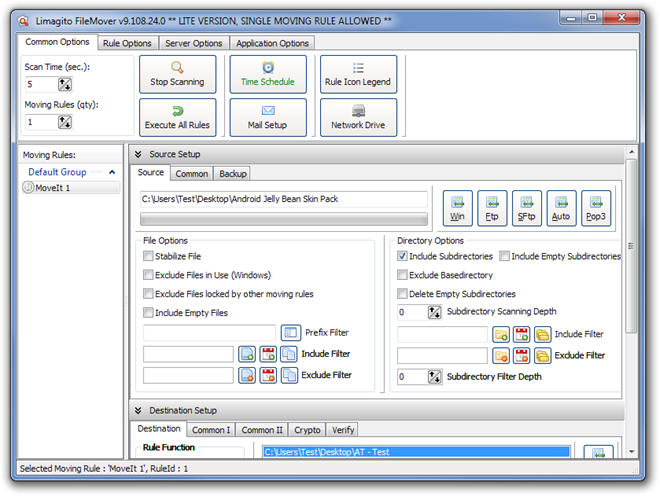
Task: Open Application Options tab
Action: [x=272, y=43]
